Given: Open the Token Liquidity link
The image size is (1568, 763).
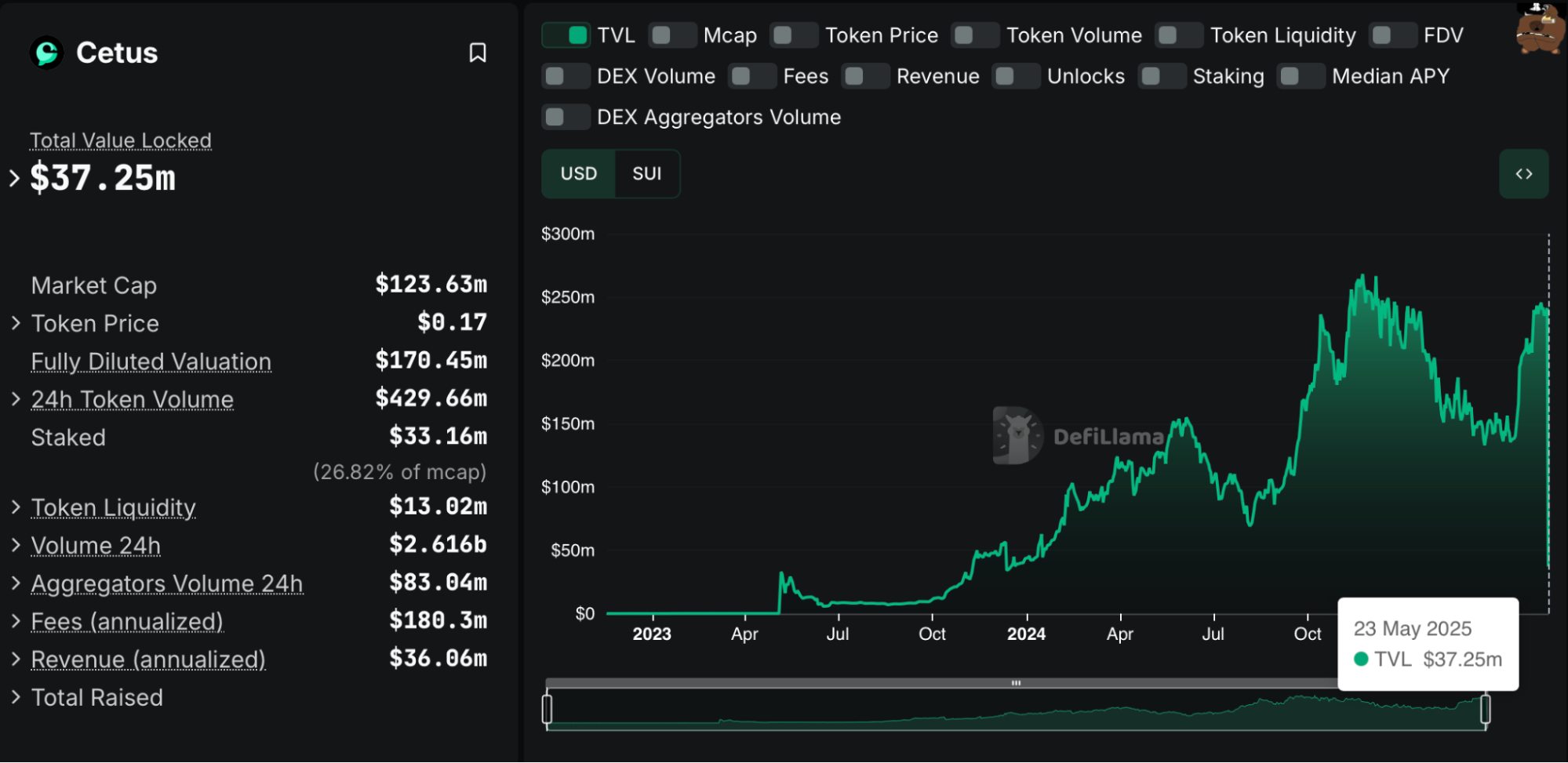Looking at the screenshot, I should coord(113,507).
